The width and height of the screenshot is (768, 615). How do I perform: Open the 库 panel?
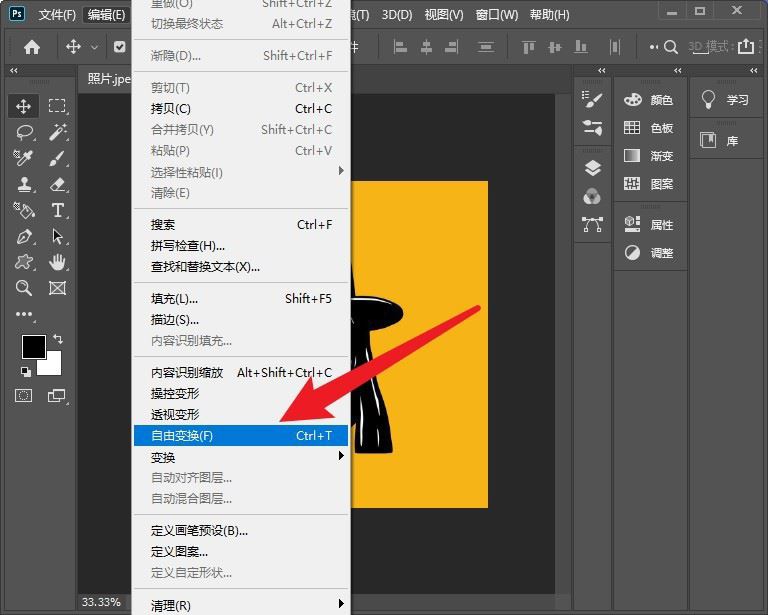(719, 141)
